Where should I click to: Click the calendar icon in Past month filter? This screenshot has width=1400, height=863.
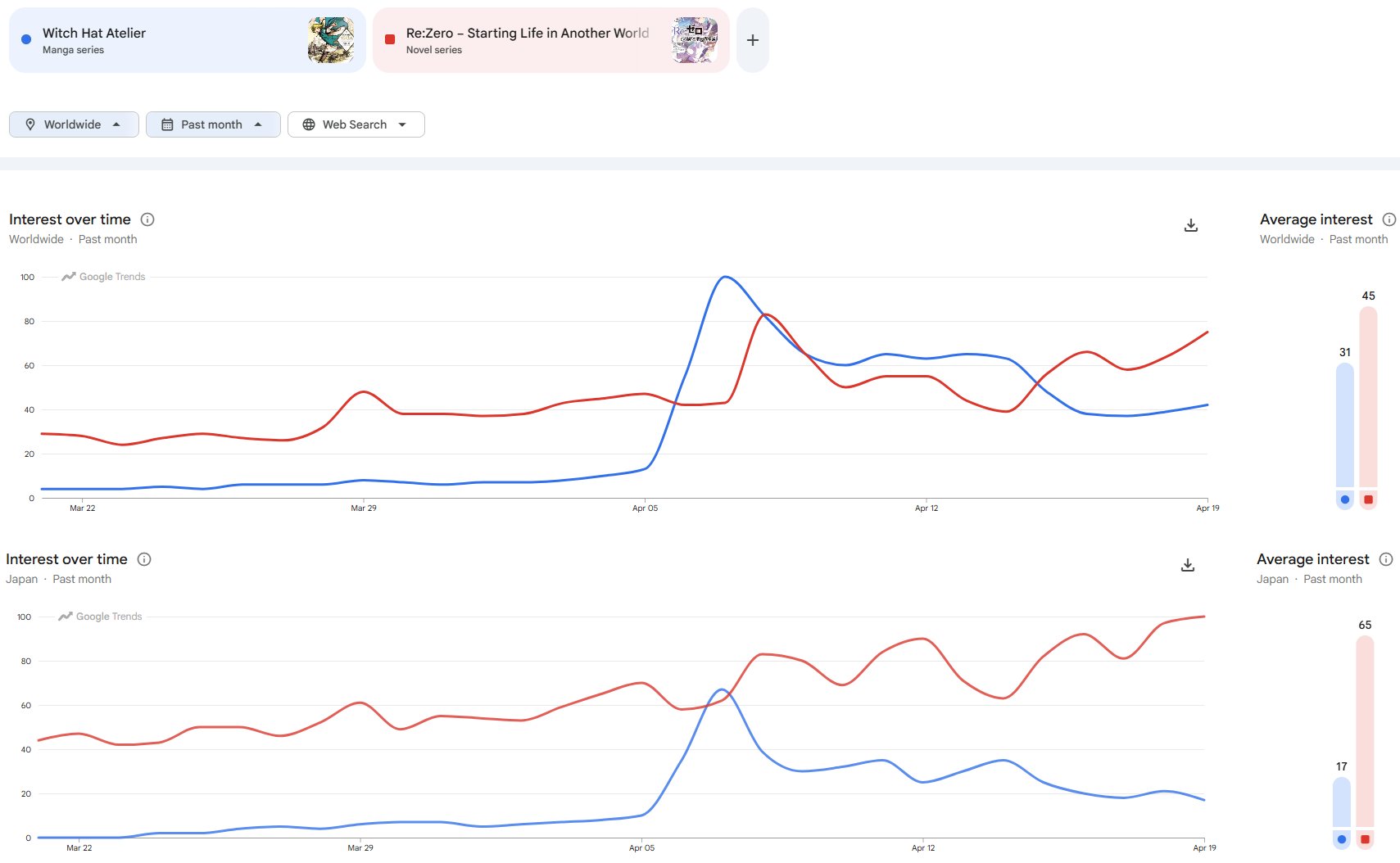click(167, 124)
